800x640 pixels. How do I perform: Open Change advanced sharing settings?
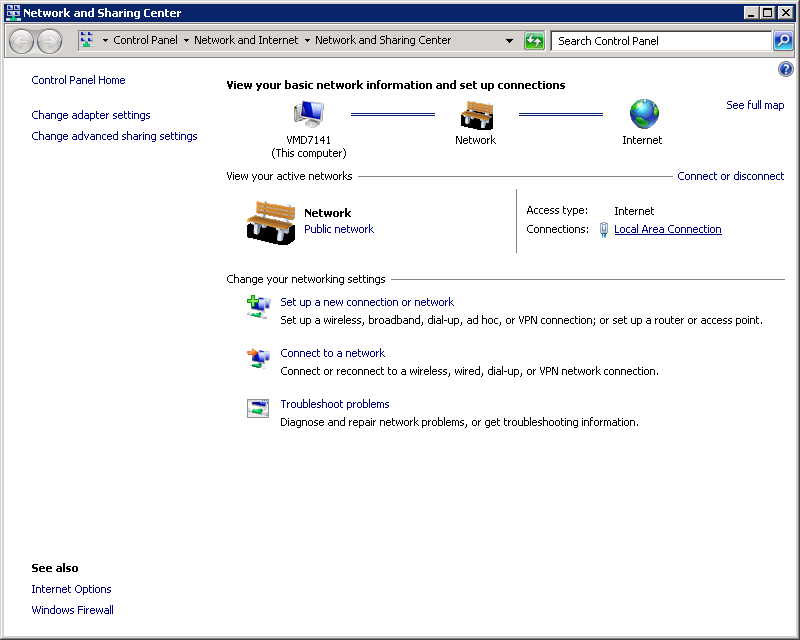(x=114, y=136)
